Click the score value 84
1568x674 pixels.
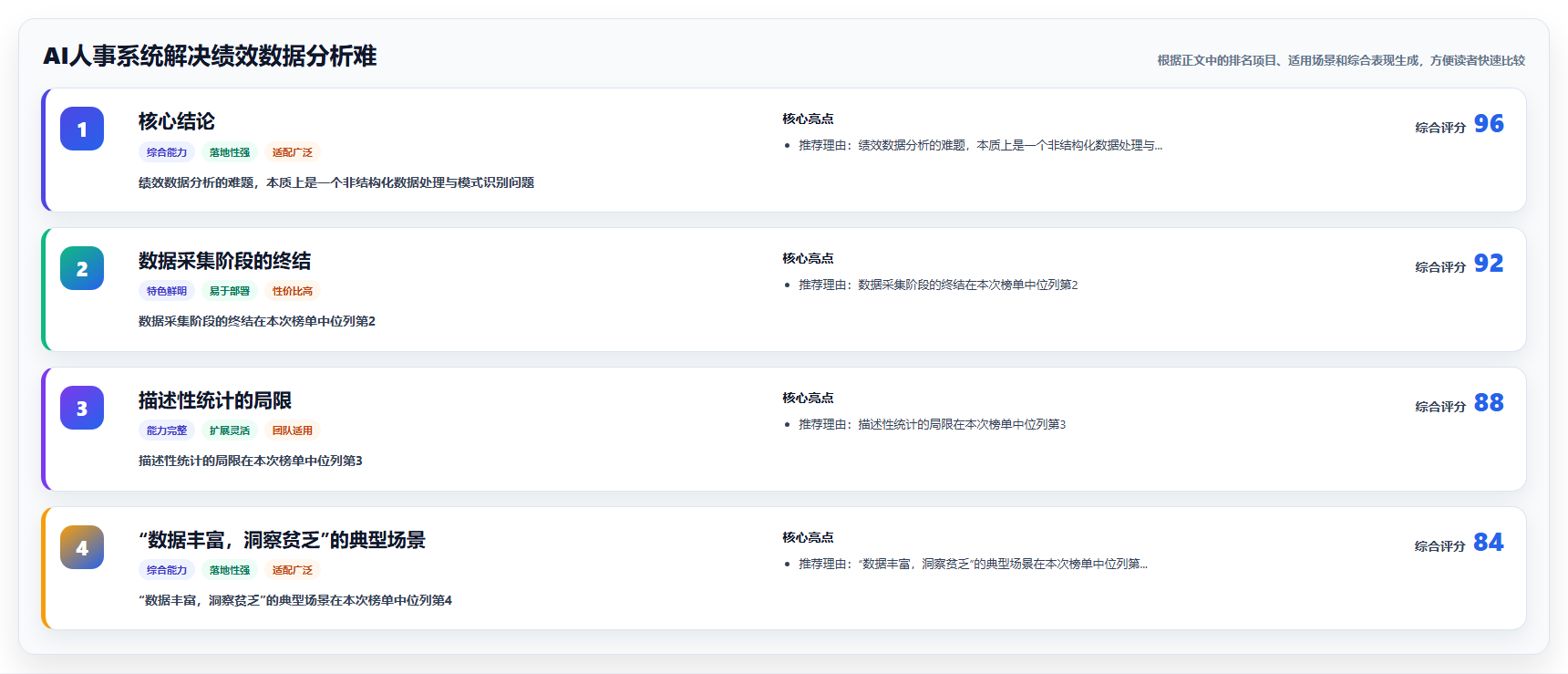click(1489, 542)
